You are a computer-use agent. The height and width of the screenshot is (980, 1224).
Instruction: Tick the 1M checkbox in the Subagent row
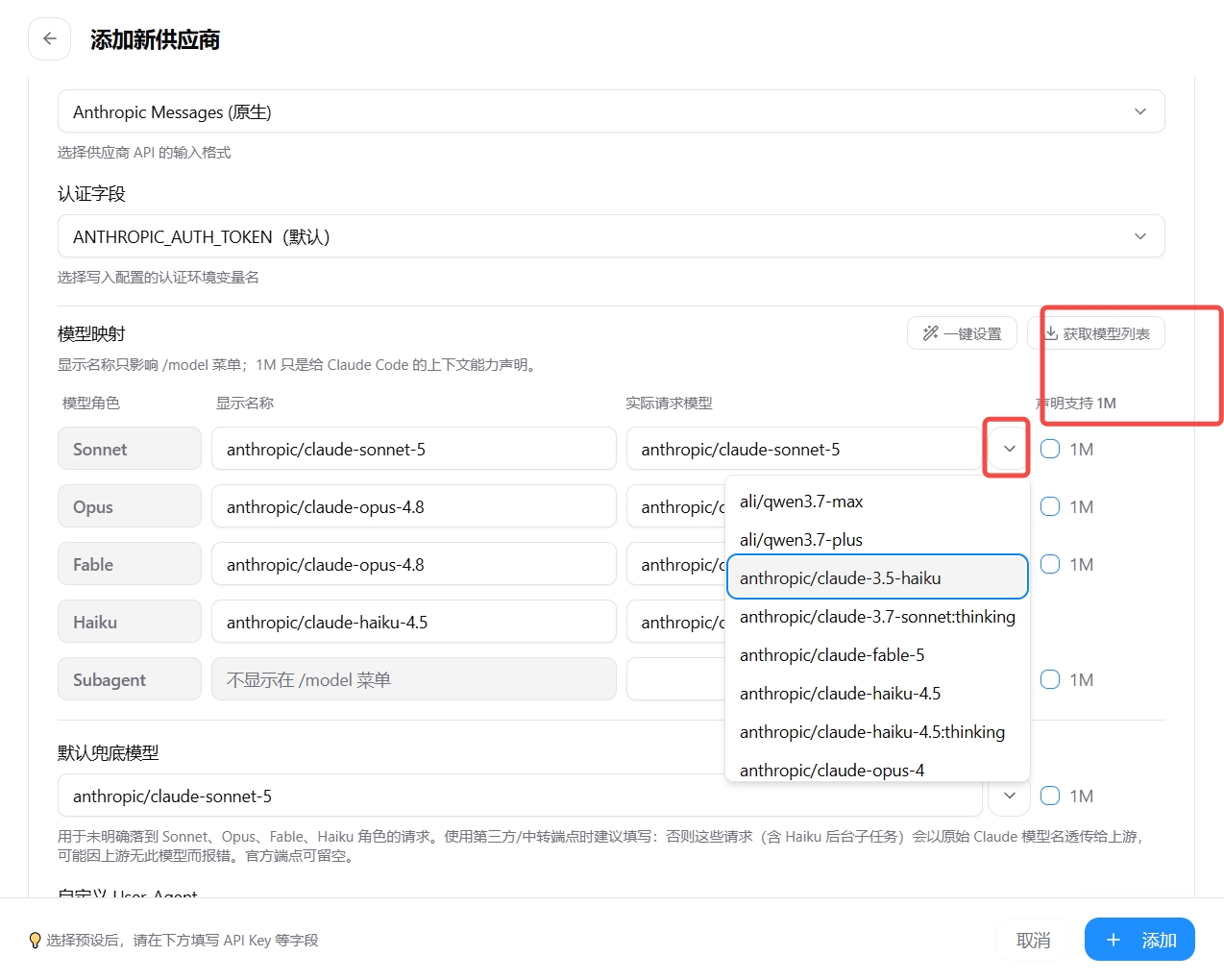[1050, 679]
